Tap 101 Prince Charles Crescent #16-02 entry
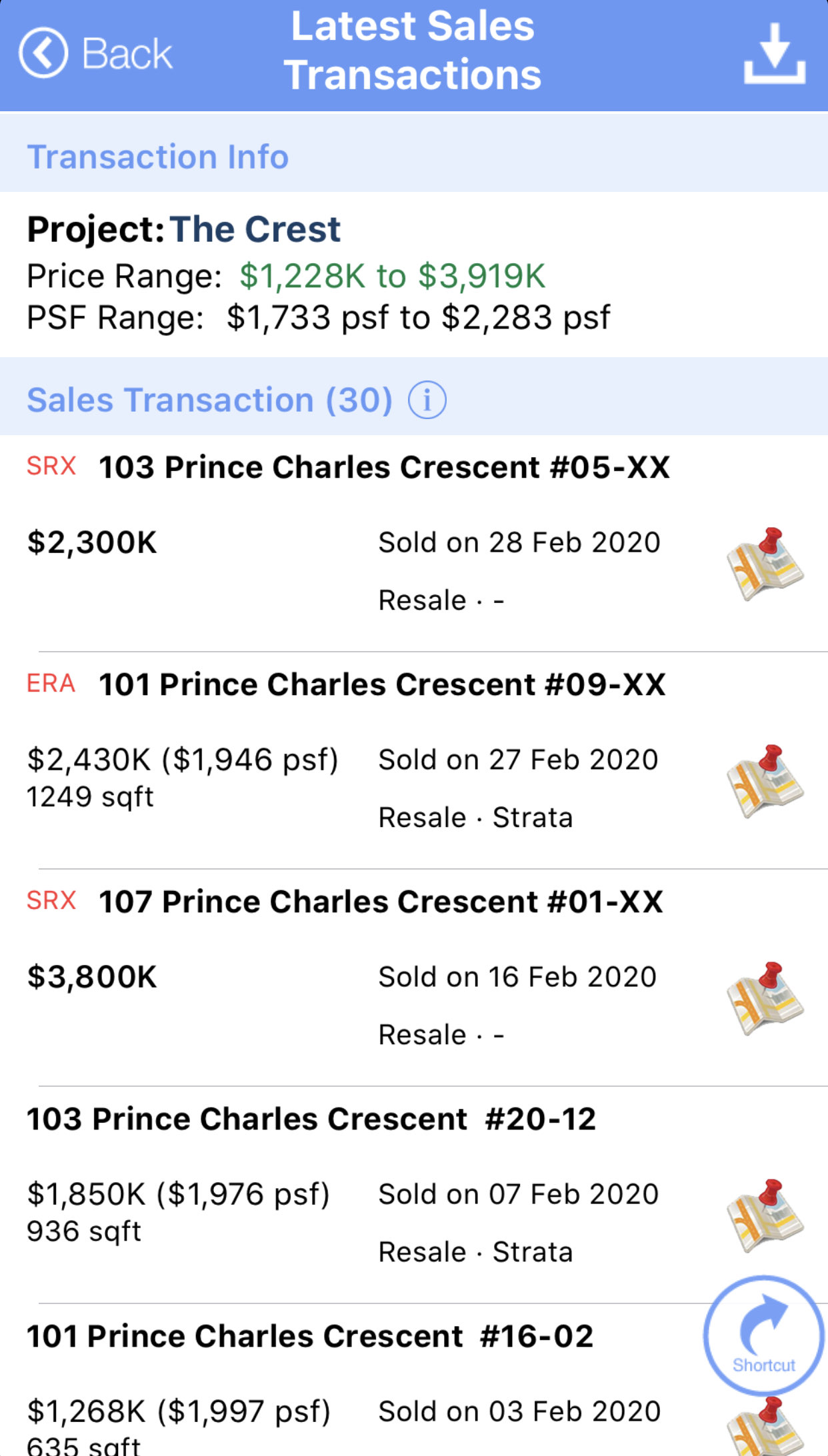 tap(309, 1336)
